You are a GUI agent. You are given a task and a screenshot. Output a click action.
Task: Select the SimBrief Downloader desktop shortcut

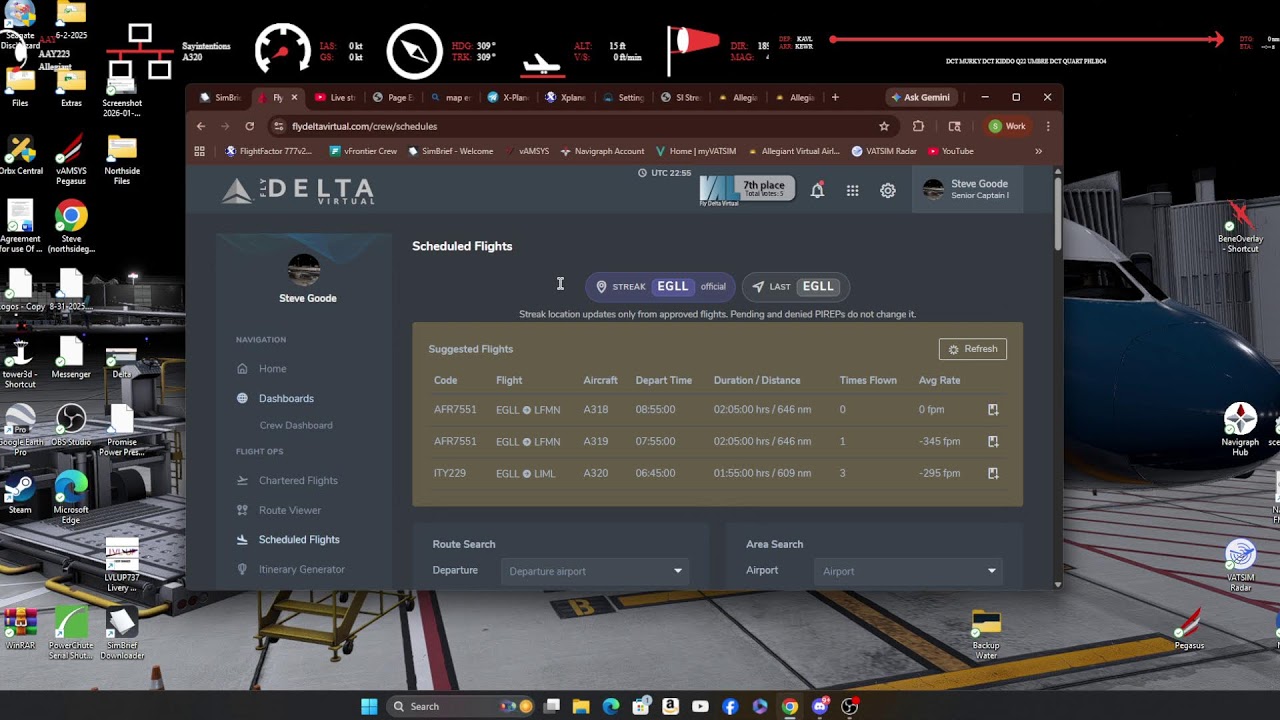(x=122, y=634)
